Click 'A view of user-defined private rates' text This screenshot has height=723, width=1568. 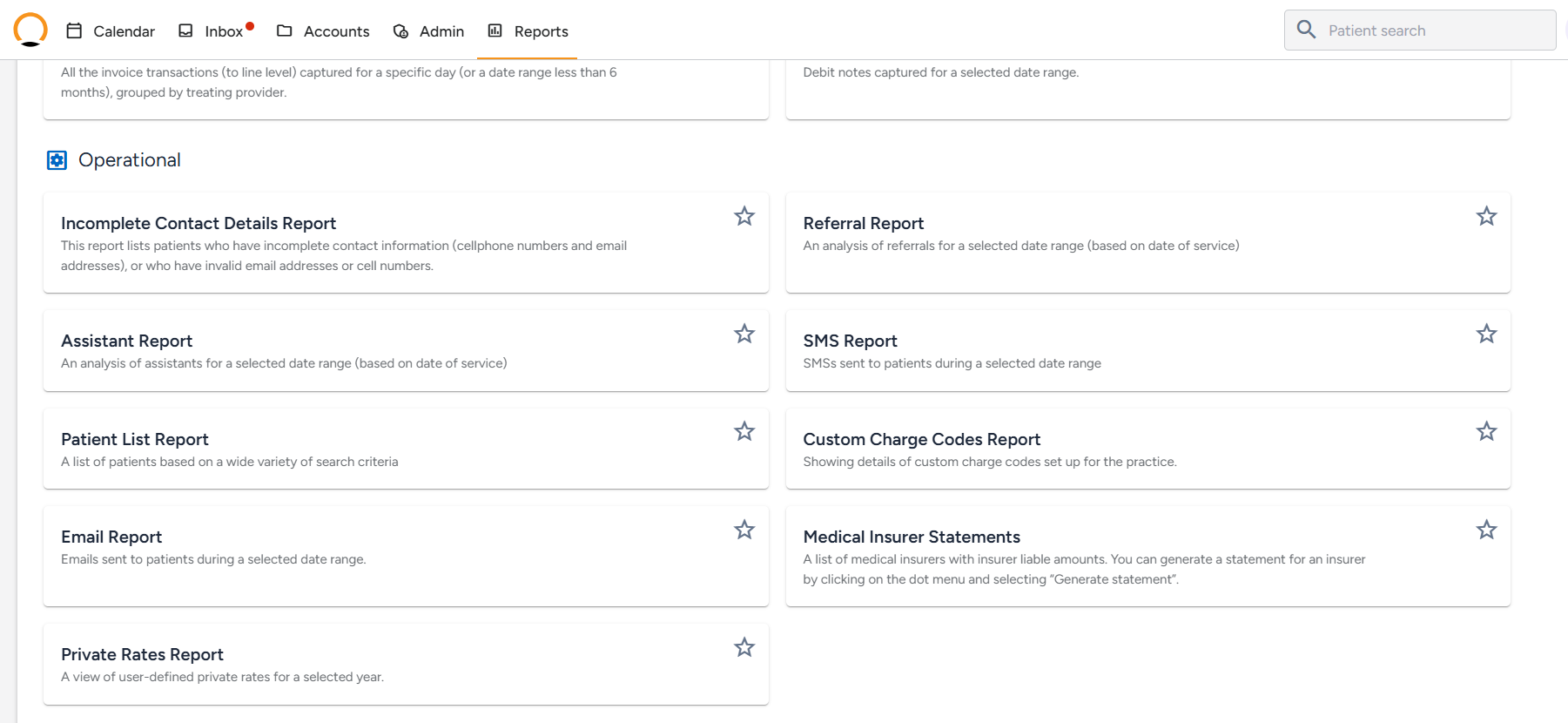[222, 677]
